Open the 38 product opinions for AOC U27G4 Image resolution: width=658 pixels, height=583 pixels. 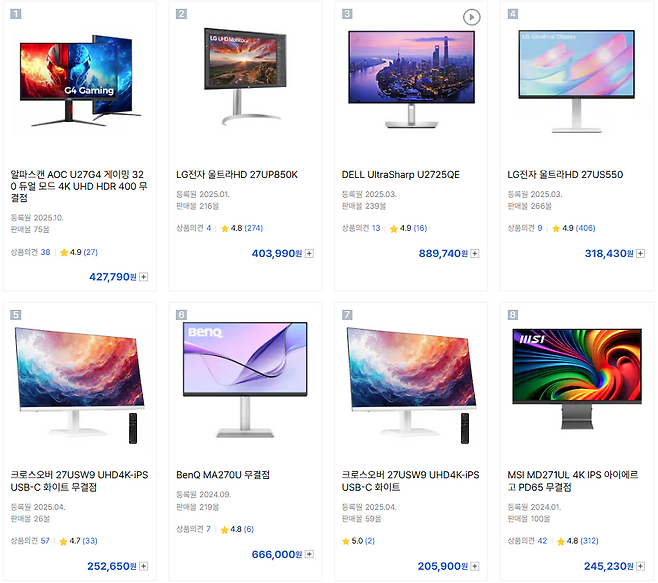click(x=45, y=252)
